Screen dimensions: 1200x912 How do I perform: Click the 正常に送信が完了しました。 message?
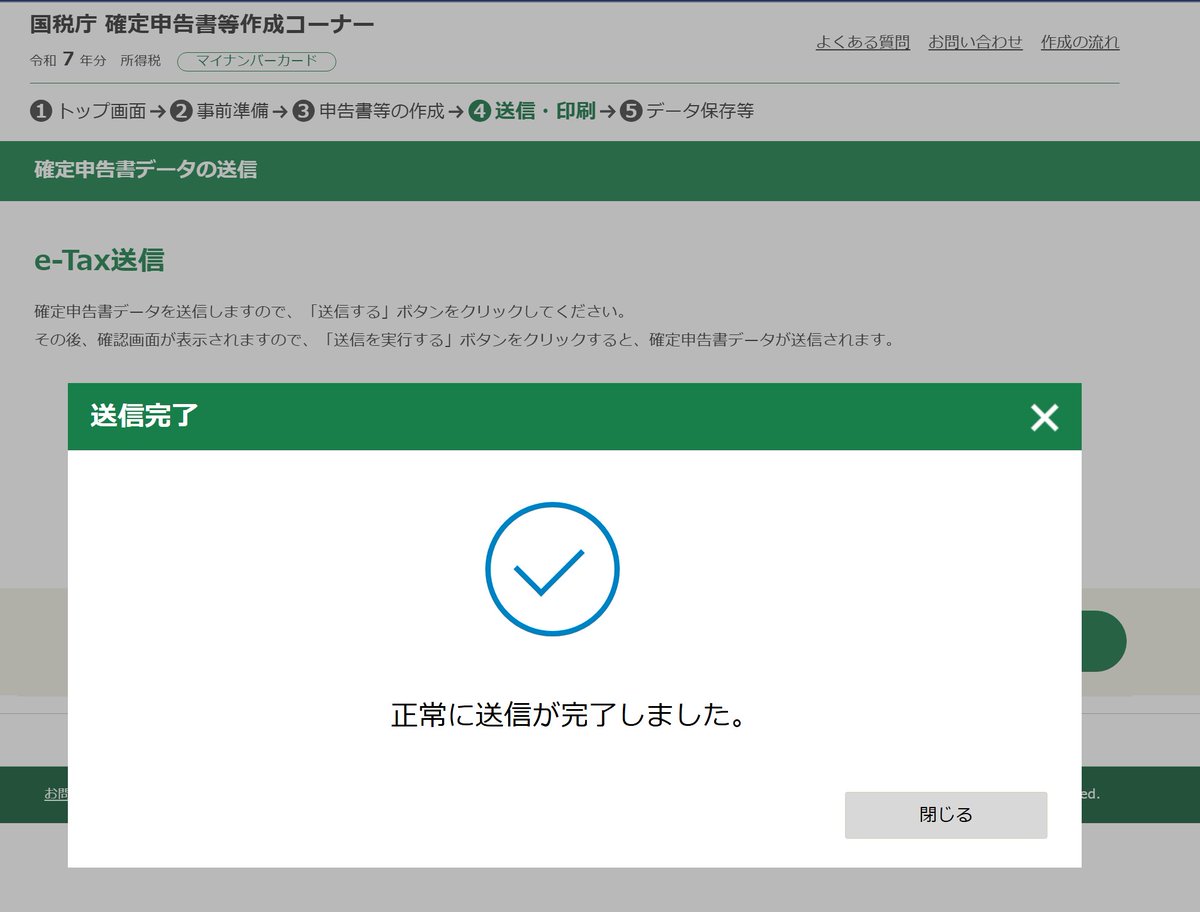tap(569, 716)
